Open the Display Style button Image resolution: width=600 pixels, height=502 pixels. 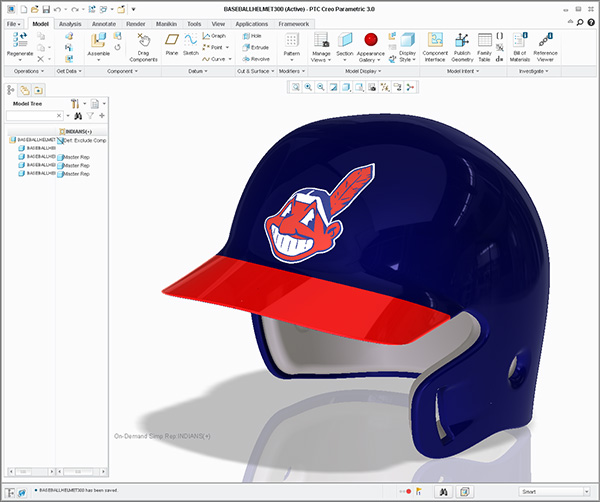pyautogui.click(x=408, y=47)
